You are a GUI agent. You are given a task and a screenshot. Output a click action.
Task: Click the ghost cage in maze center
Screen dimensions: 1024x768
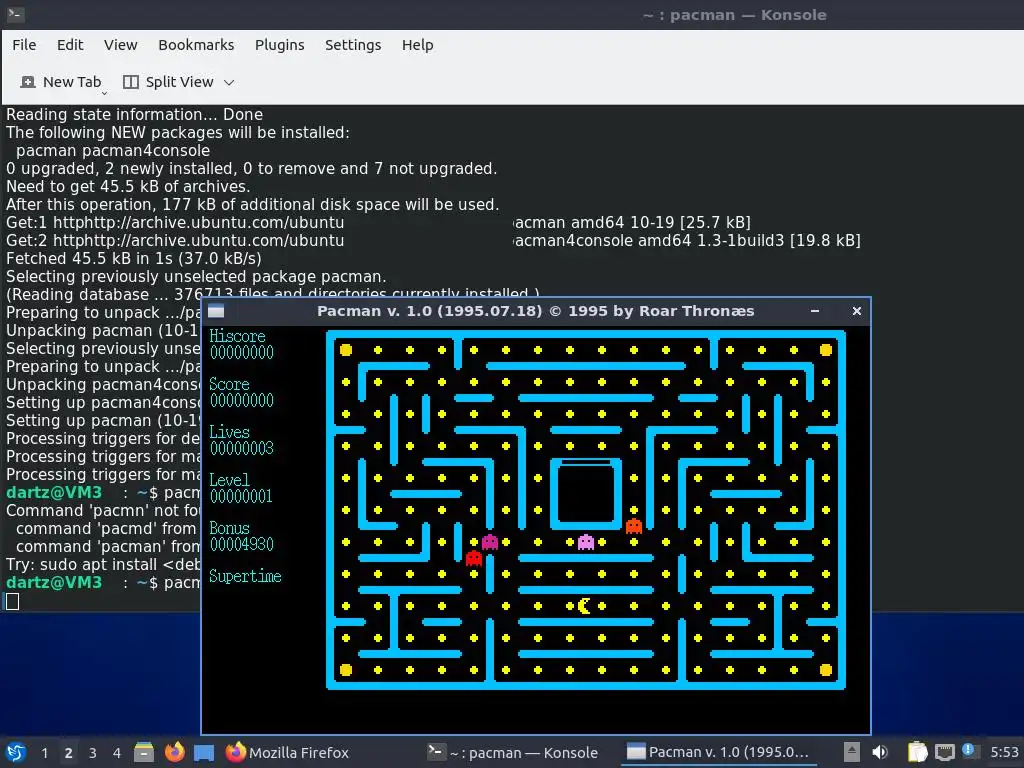point(586,494)
